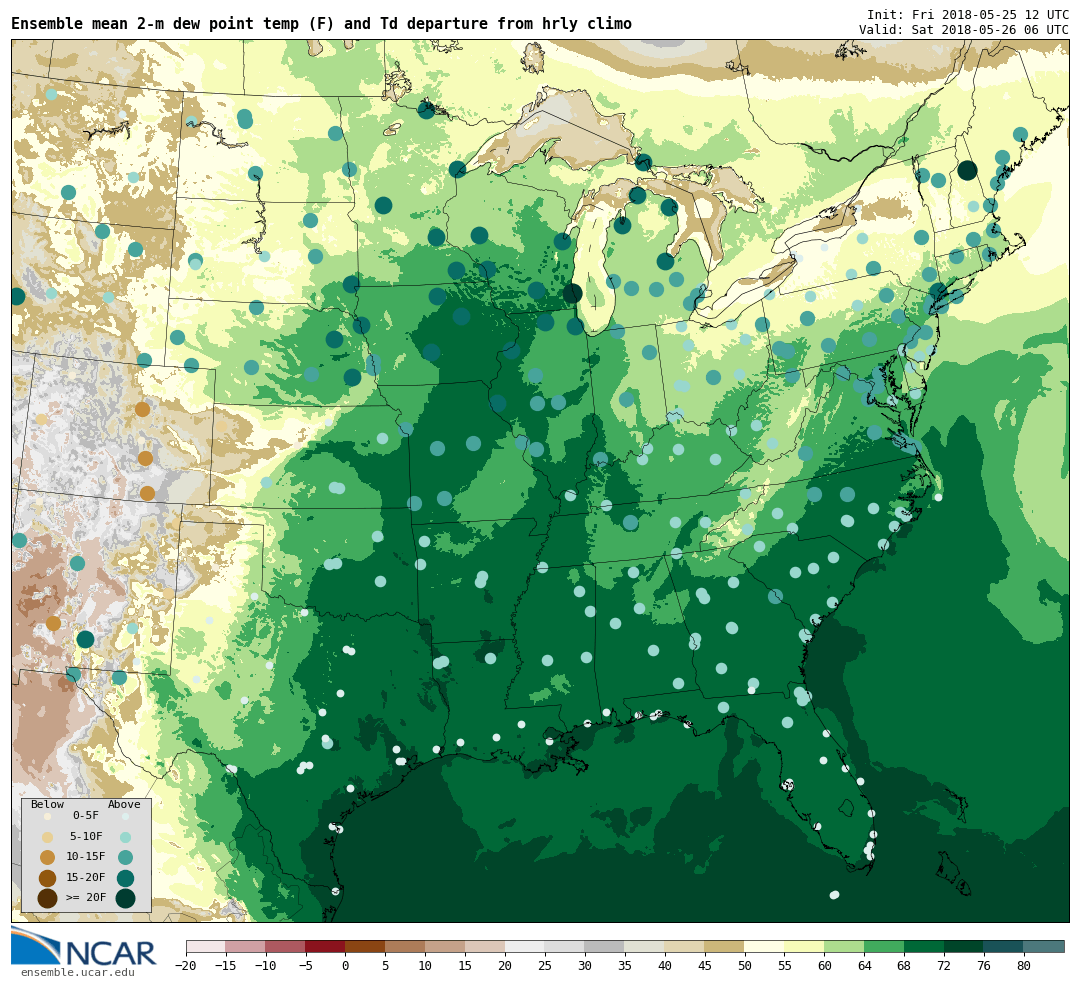Image resolution: width=1080 pixels, height=985 pixels.
Task: Click the Above 0-5F tiny pale dot in legend
Action: 125,816
